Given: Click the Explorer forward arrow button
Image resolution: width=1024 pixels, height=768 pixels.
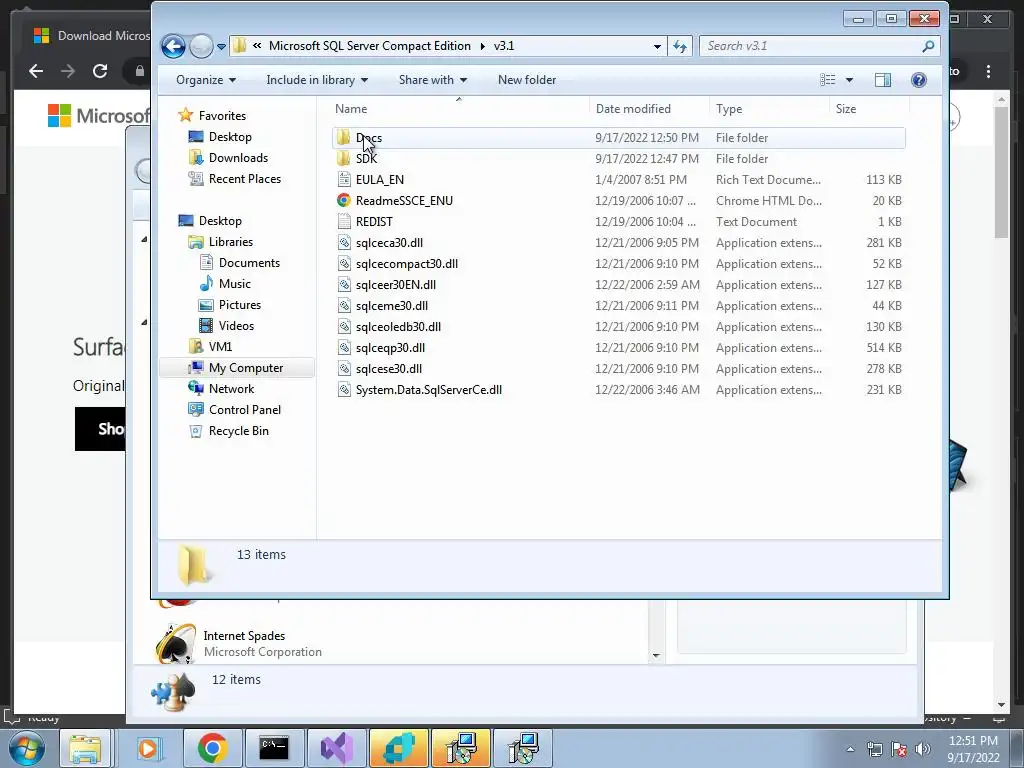Looking at the screenshot, I should [x=201, y=46].
